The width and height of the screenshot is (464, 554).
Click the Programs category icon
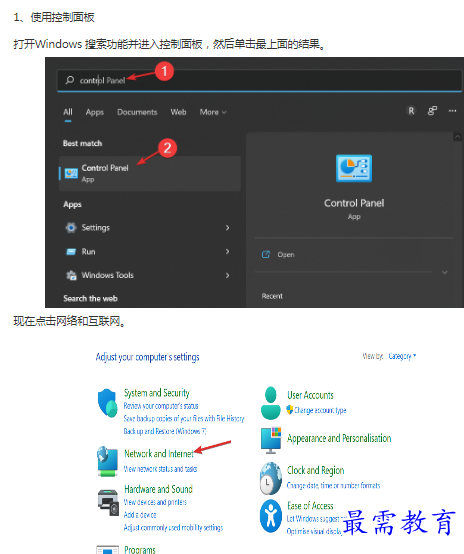tap(107, 550)
